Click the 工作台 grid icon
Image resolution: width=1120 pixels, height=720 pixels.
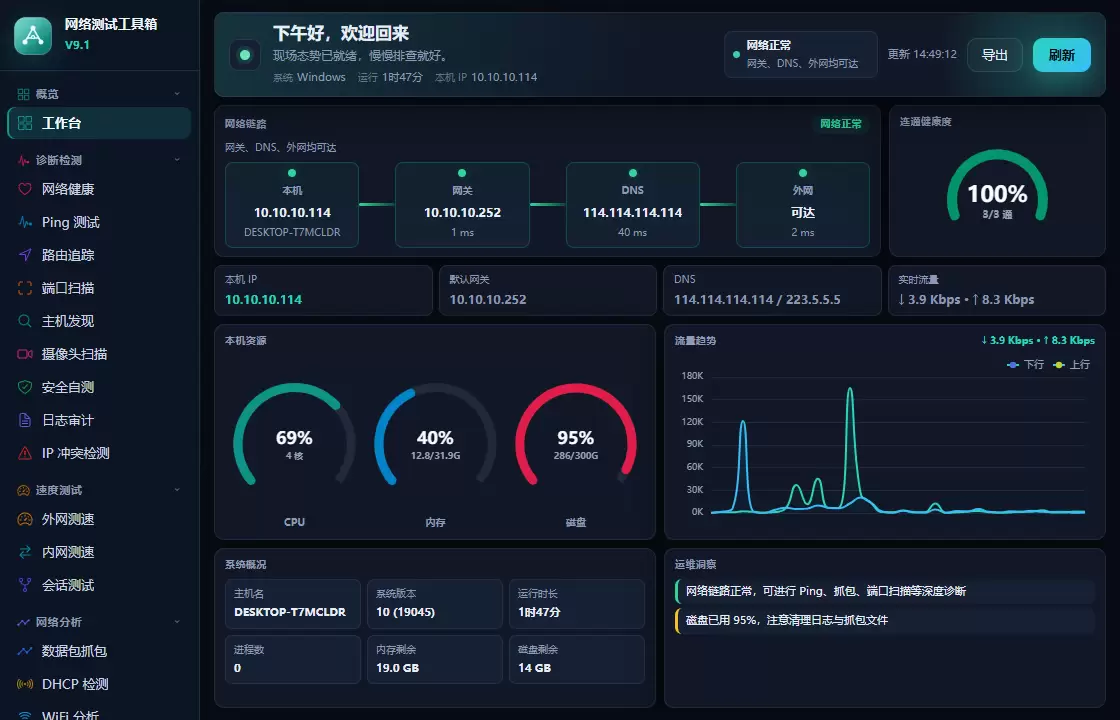(25, 123)
